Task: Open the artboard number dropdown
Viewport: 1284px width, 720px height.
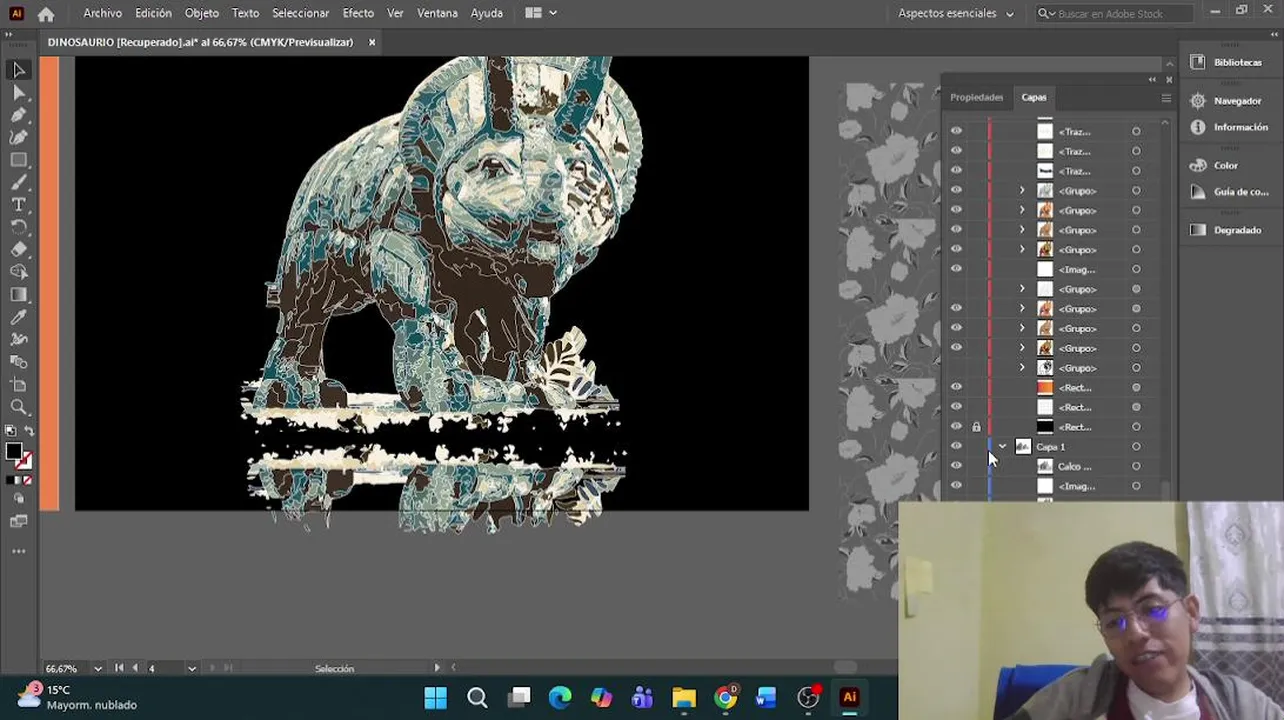Action: coord(191,668)
